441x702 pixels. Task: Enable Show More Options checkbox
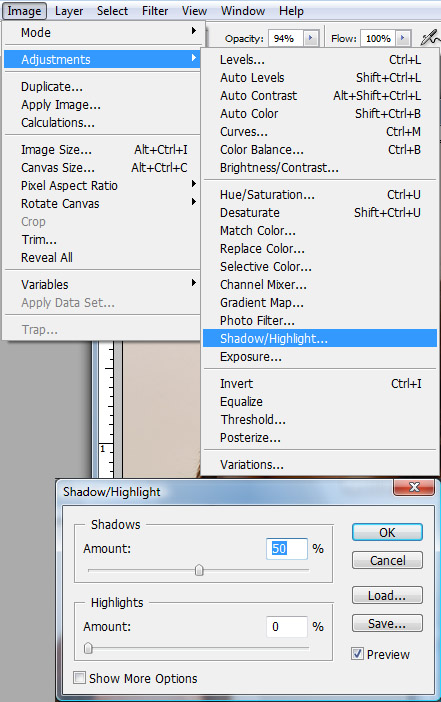pyautogui.click(x=79, y=678)
